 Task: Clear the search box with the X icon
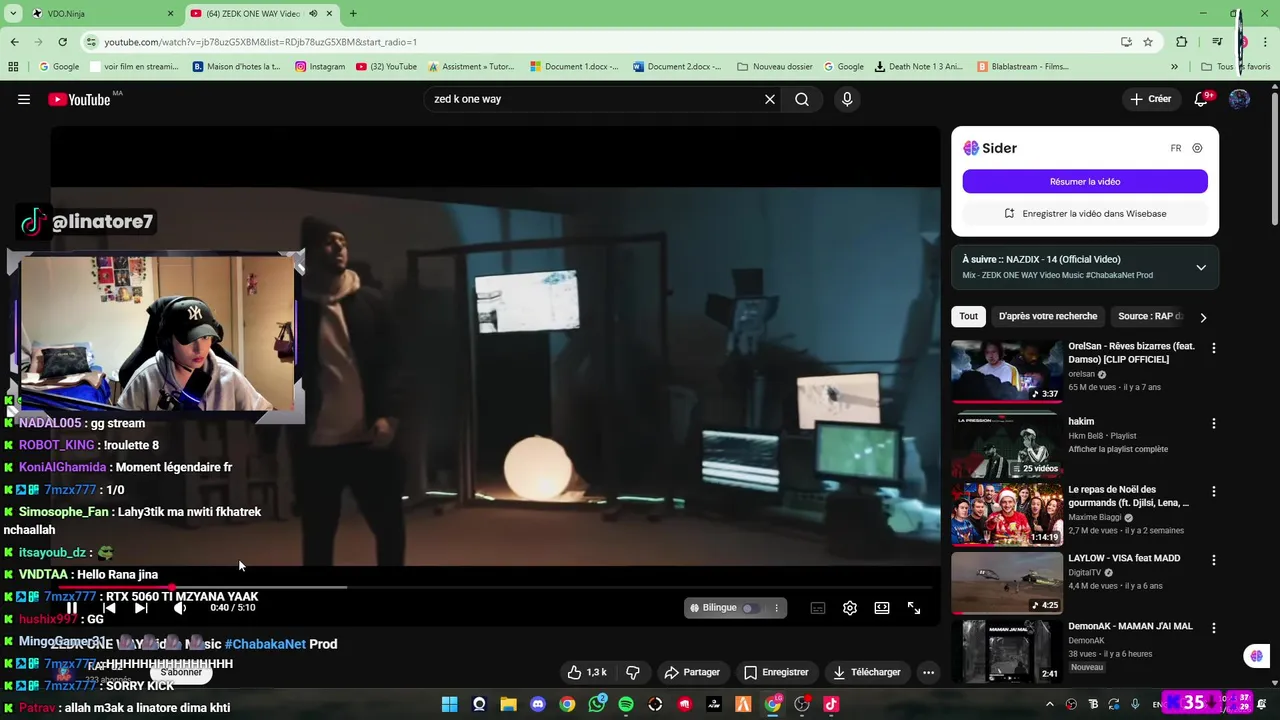(770, 99)
